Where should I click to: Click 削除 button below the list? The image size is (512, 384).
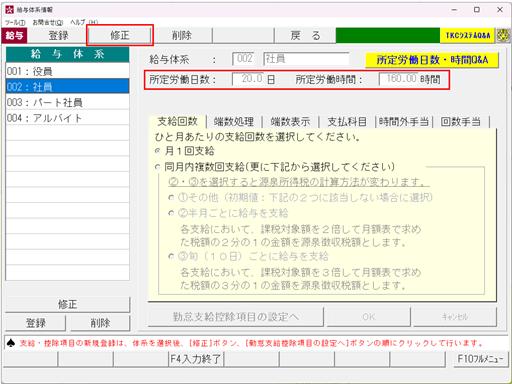(100, 323)
